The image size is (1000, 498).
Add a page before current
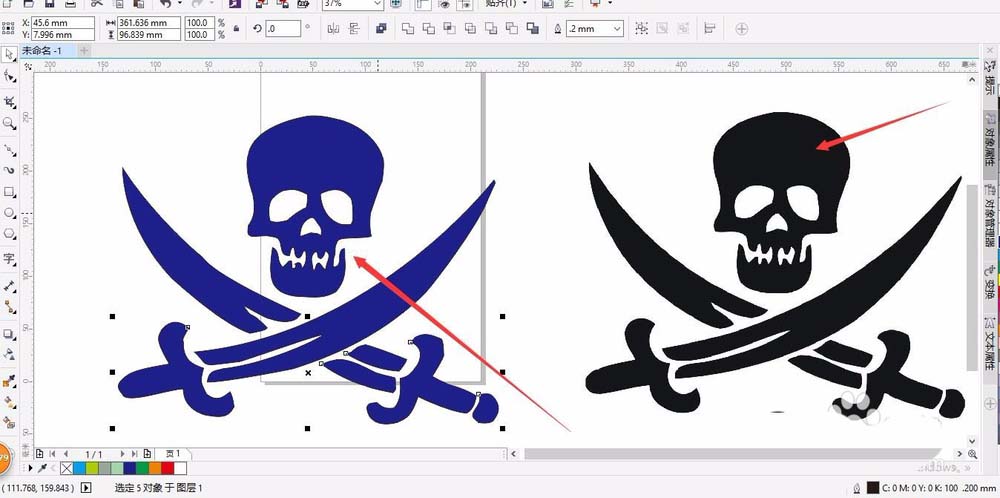pos(40,453)
